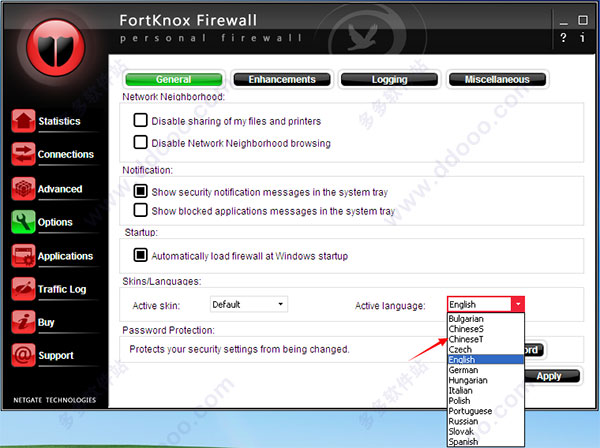Choose Czech from language list
Viewport: 600px width, 448px height.
coord(486,350)
